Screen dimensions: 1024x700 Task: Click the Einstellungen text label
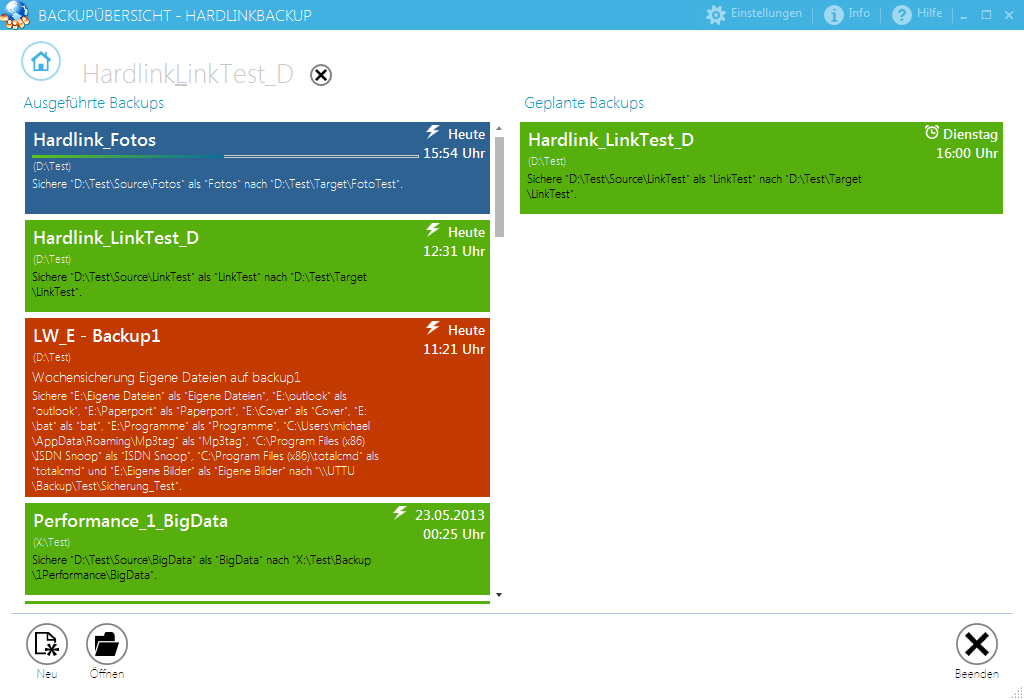766,14
